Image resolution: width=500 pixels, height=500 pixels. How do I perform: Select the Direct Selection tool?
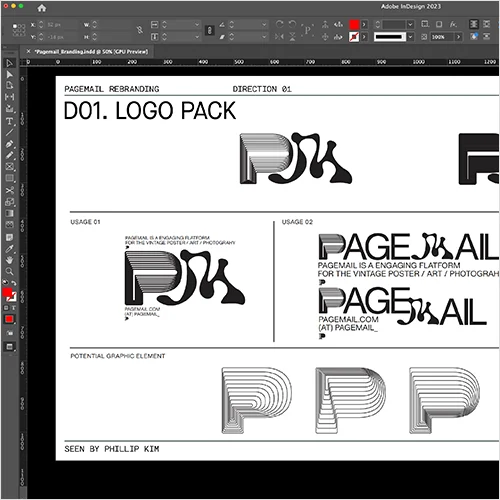[9, 74]
